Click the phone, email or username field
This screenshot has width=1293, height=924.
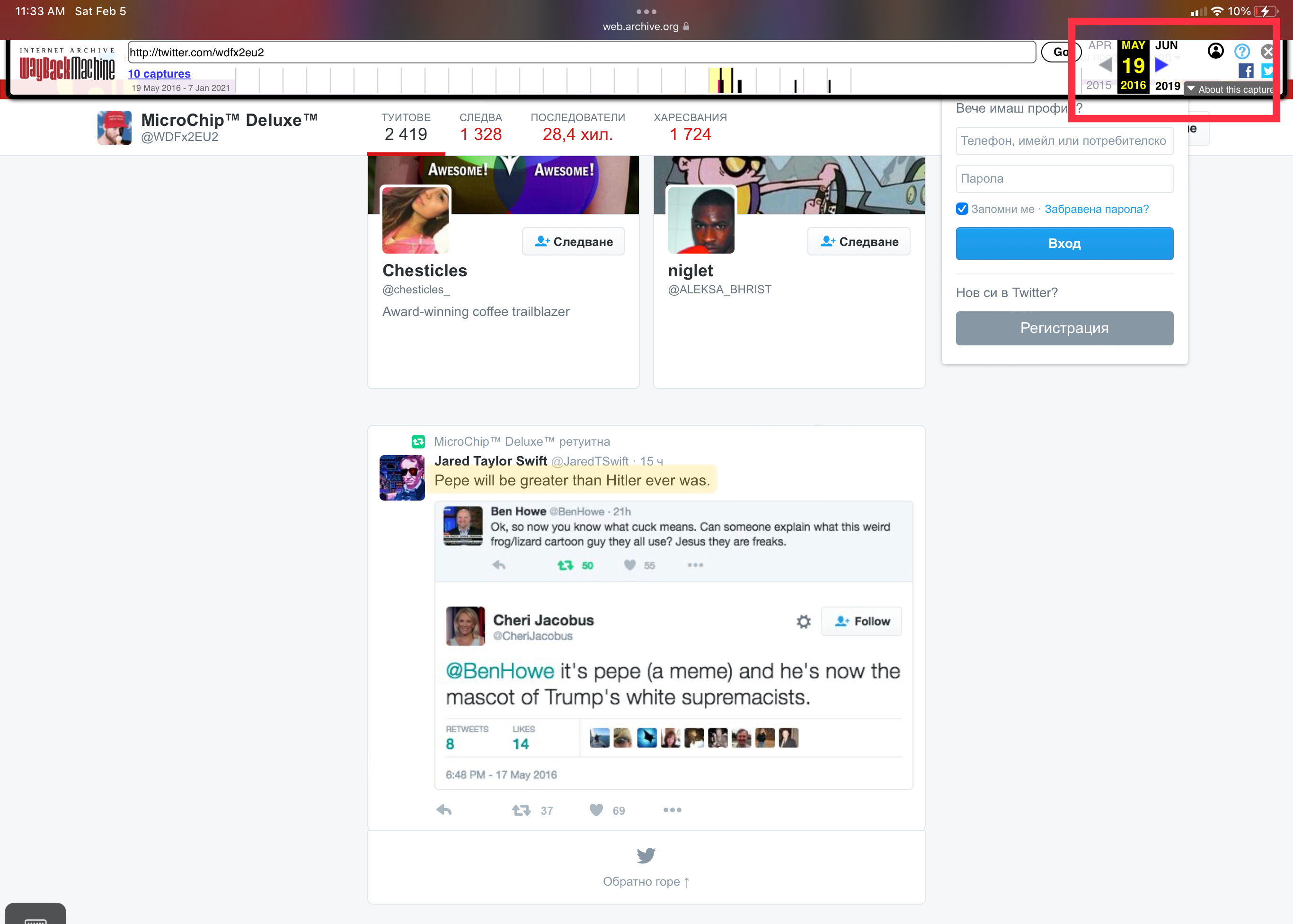[1064, 141]
